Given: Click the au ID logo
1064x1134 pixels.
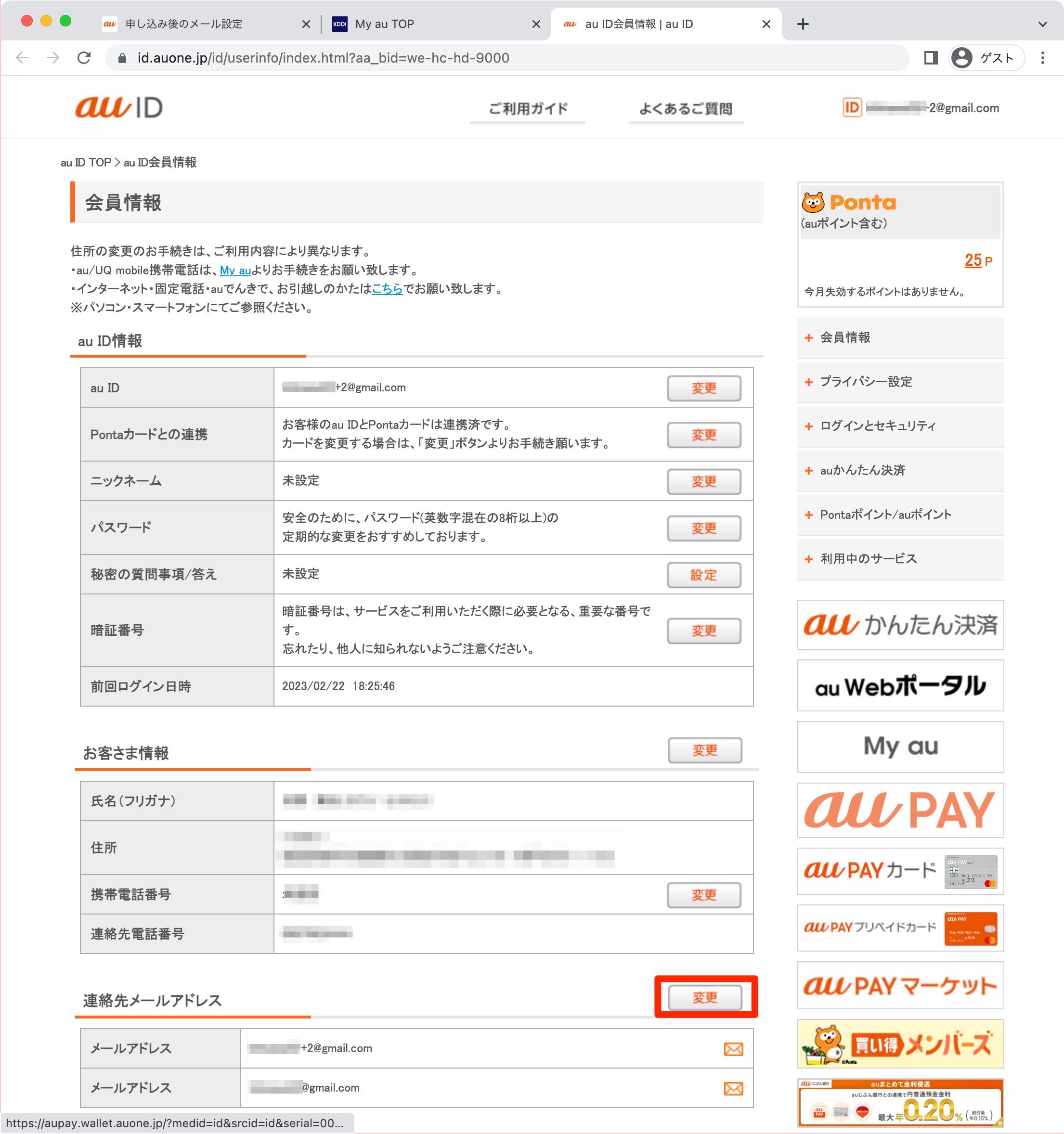Looking at the screenshot, I should tap(118, 107).
